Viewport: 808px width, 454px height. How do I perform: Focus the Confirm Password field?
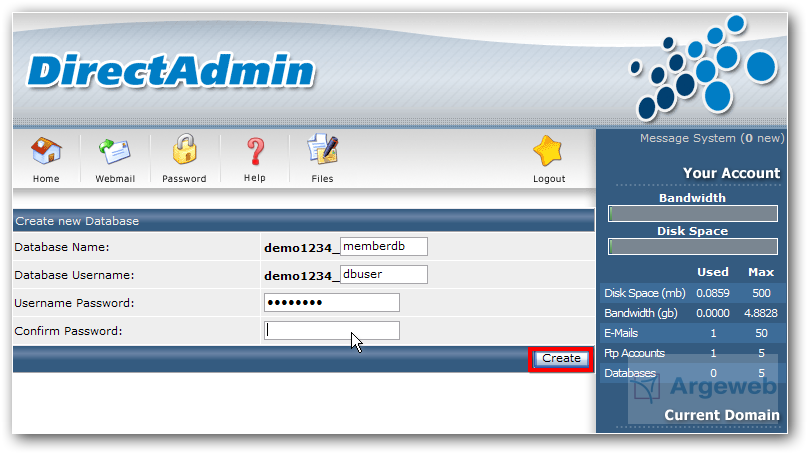point(332,330)
